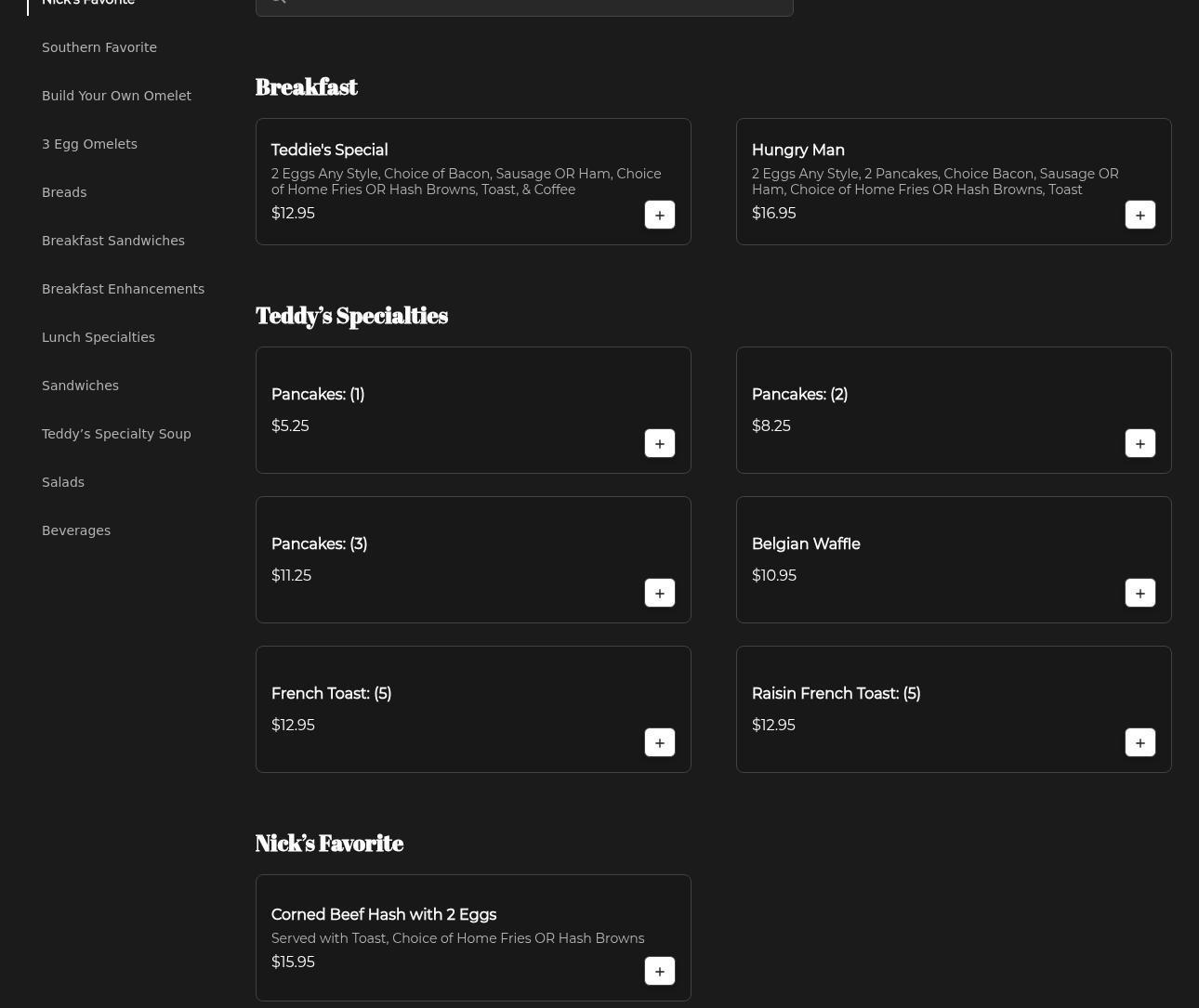Click the $16.95 Hungry Man price
The width and height of the screenshot is (1199, 1008).
(x=773, y=213)
